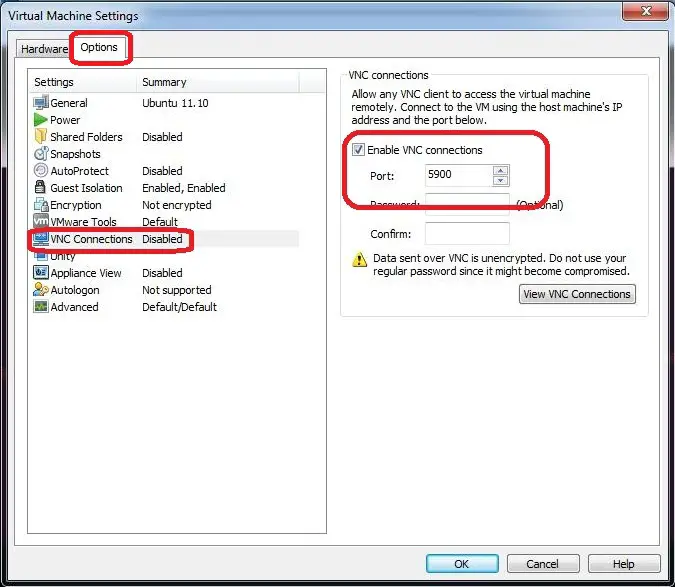675x587 pixels.
Task: Toggle Enable VNC connections checkbox
Action: coord(358,149)
